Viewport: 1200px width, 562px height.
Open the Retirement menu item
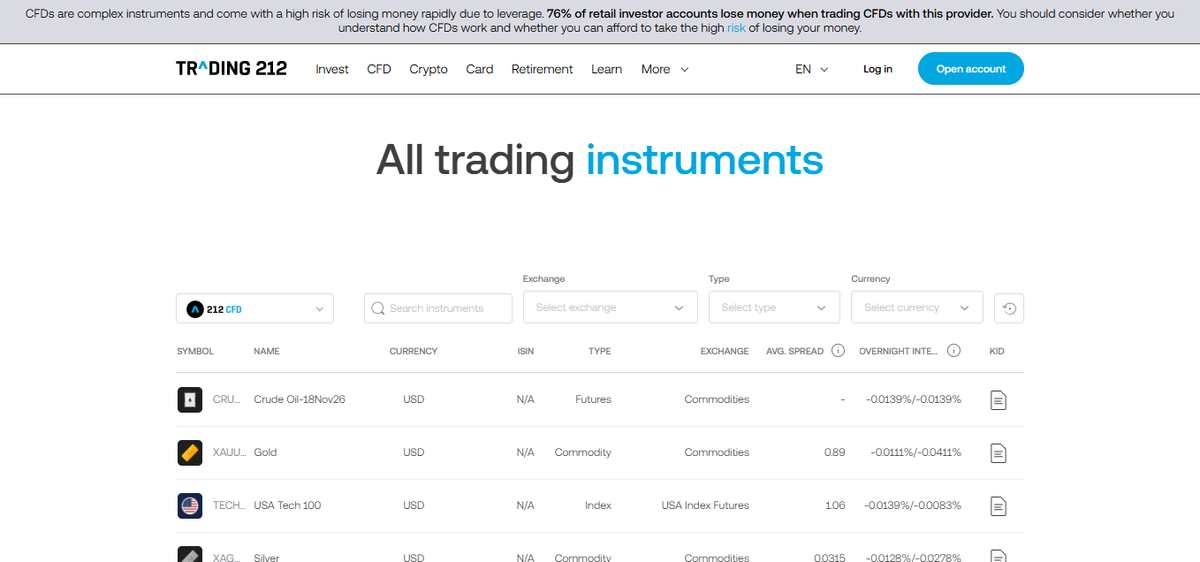coord(542,69)
